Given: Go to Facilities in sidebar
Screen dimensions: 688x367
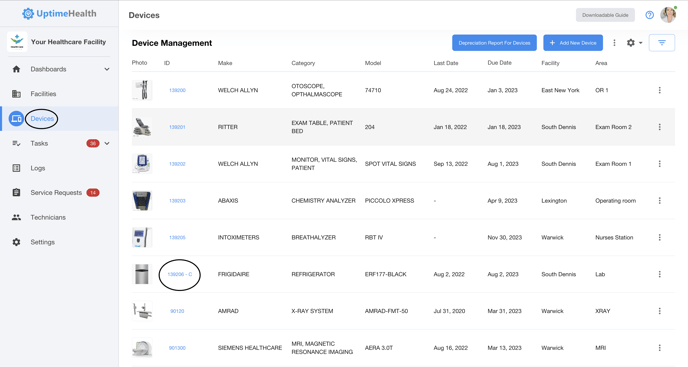Looking at the screenshot, I should point(43,94).
